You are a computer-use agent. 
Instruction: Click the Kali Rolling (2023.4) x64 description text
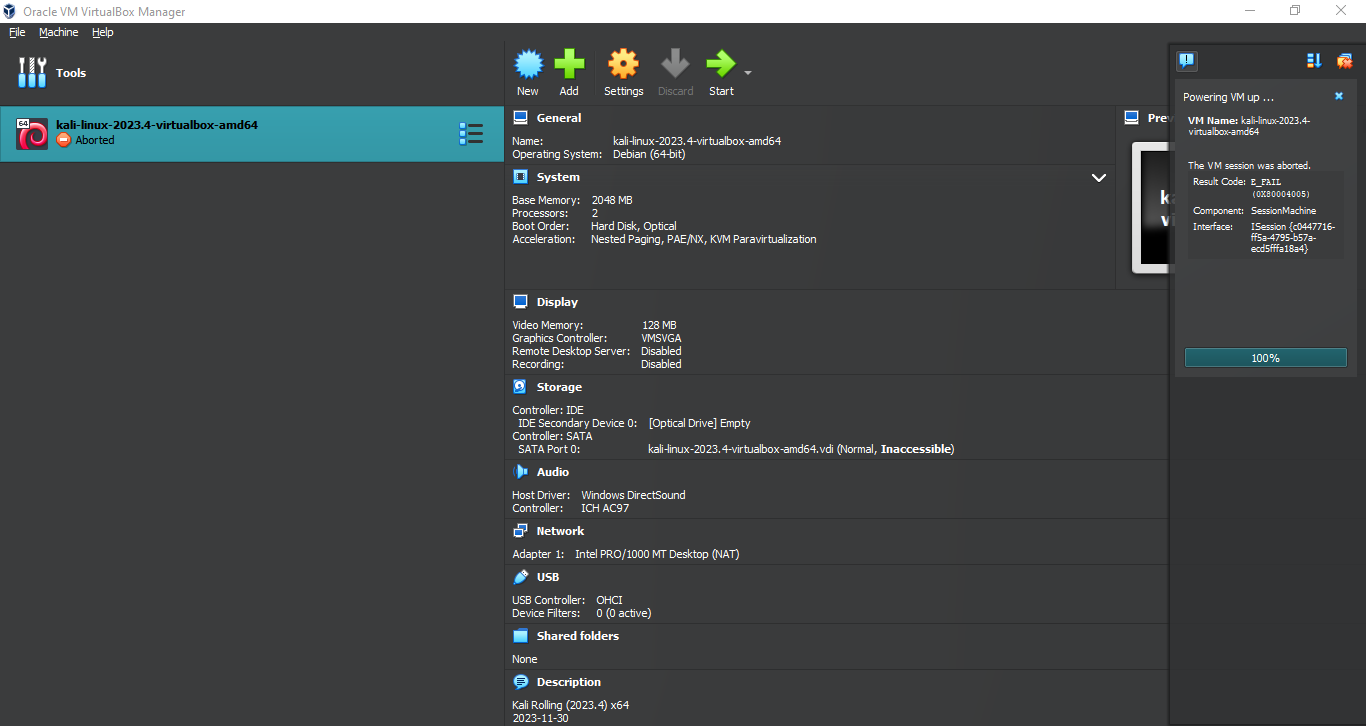click(x=570, y=705)
